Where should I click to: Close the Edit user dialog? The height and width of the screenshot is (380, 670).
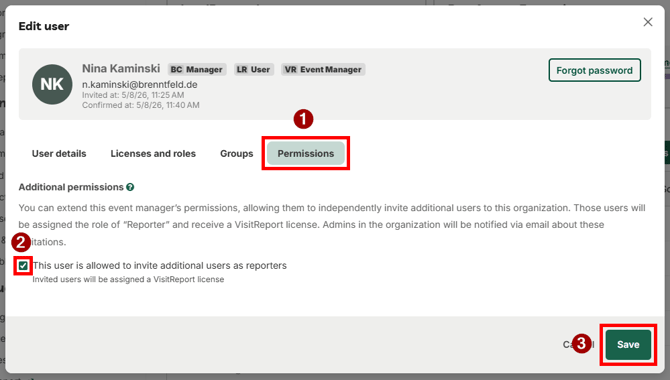point(648,22)
